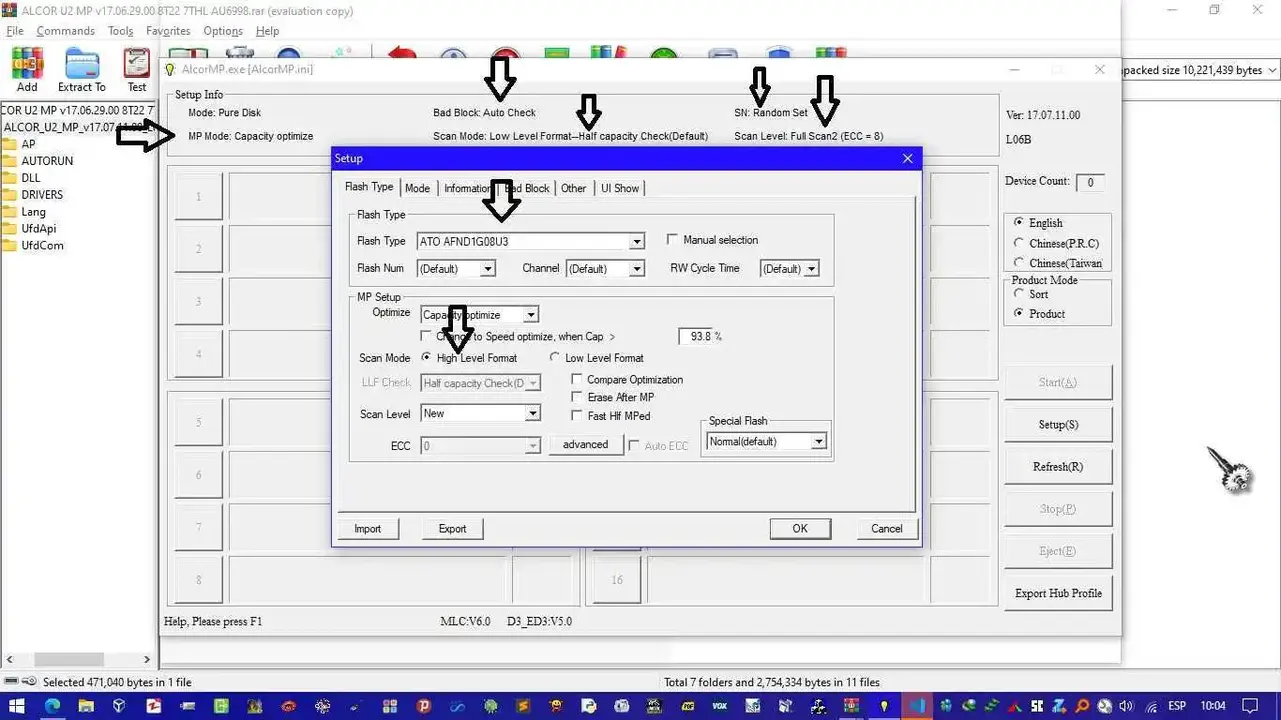Check the Fast Hlf MPed option
This screenshot has height=720, width=1281.
point(577,416)
